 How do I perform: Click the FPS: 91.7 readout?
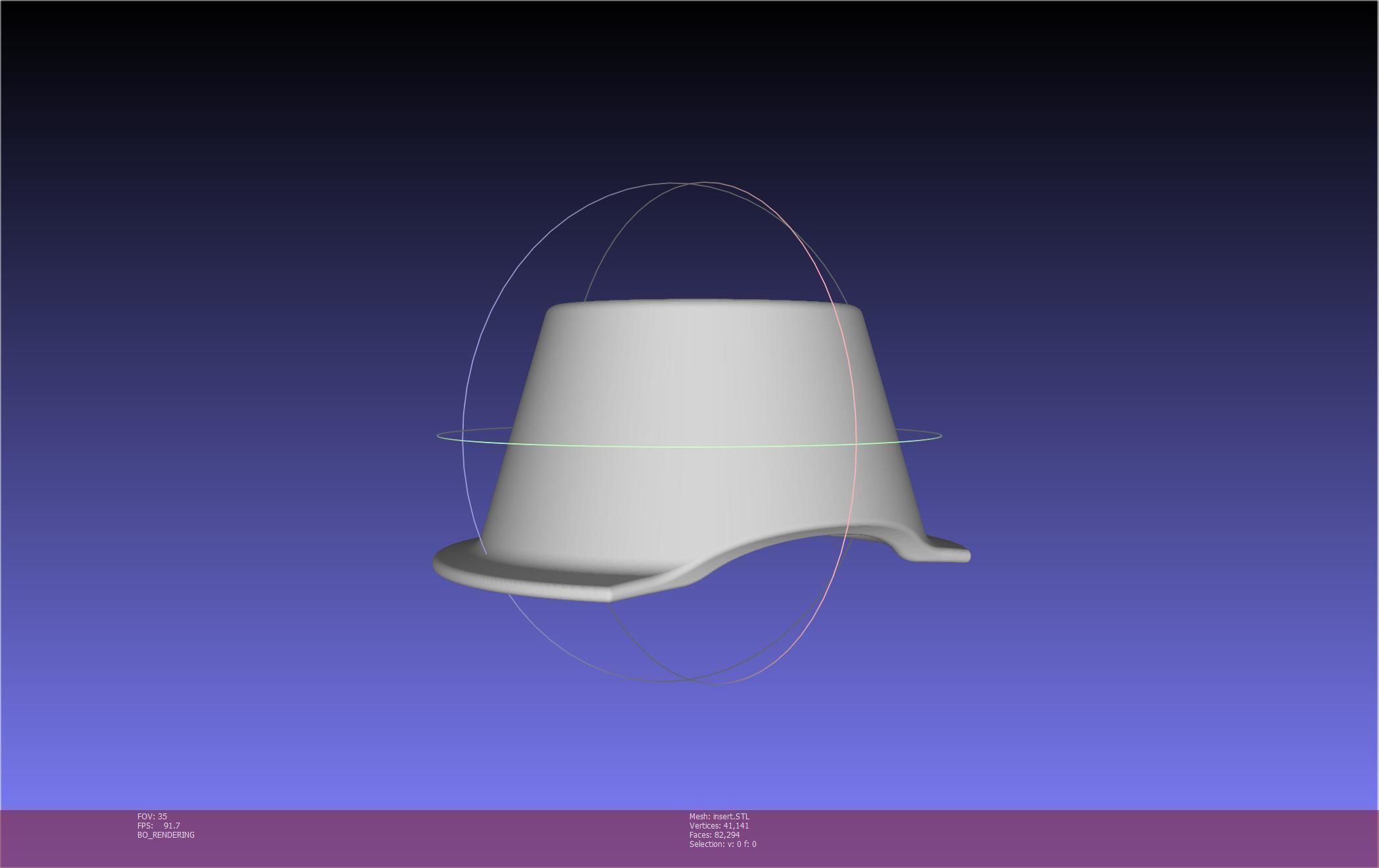159,825
